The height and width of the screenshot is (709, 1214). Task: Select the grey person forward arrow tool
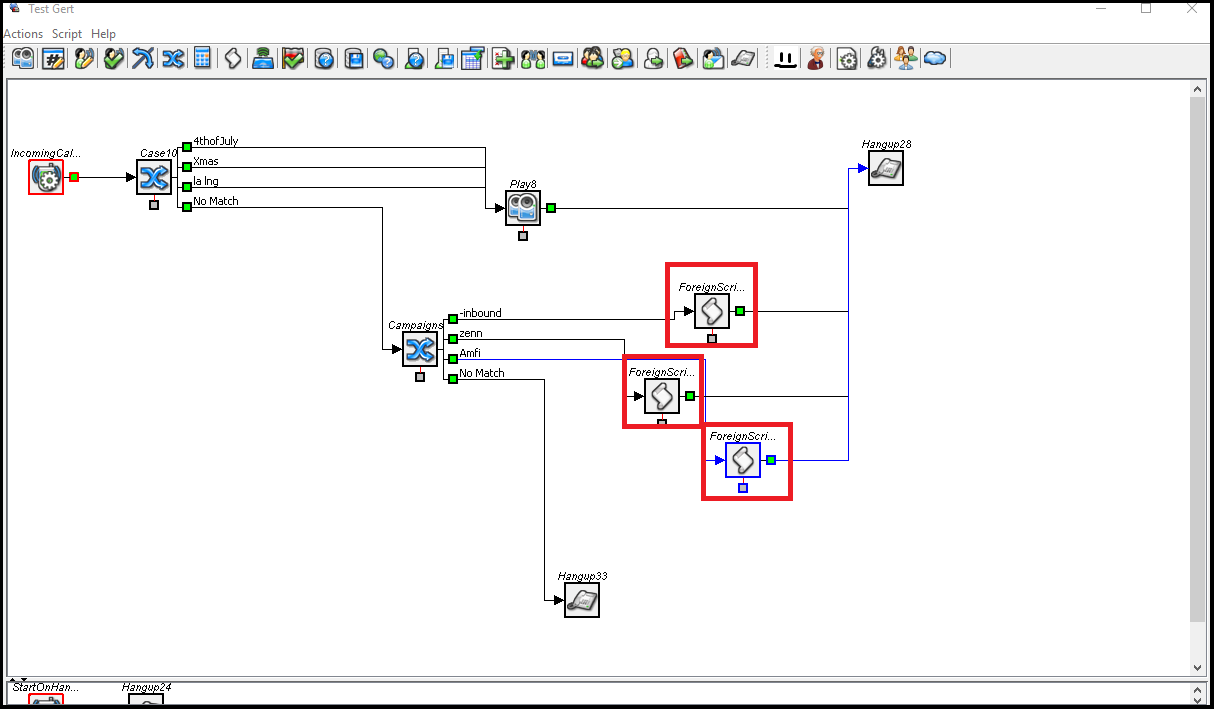[653, 59]
